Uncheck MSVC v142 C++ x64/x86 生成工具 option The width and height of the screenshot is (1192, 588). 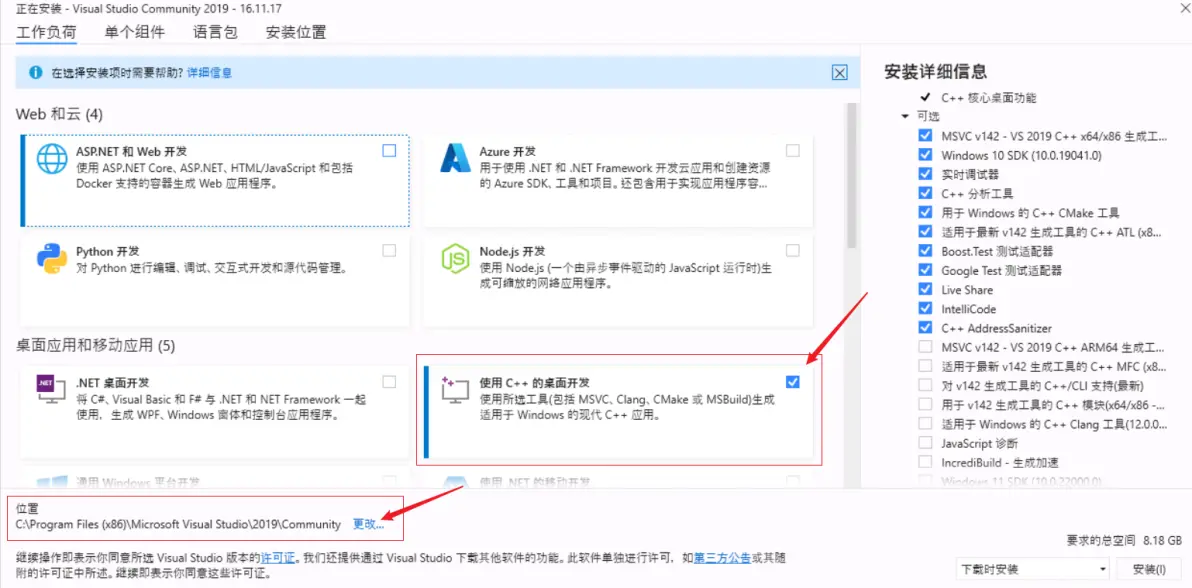(x=924, y=135)
